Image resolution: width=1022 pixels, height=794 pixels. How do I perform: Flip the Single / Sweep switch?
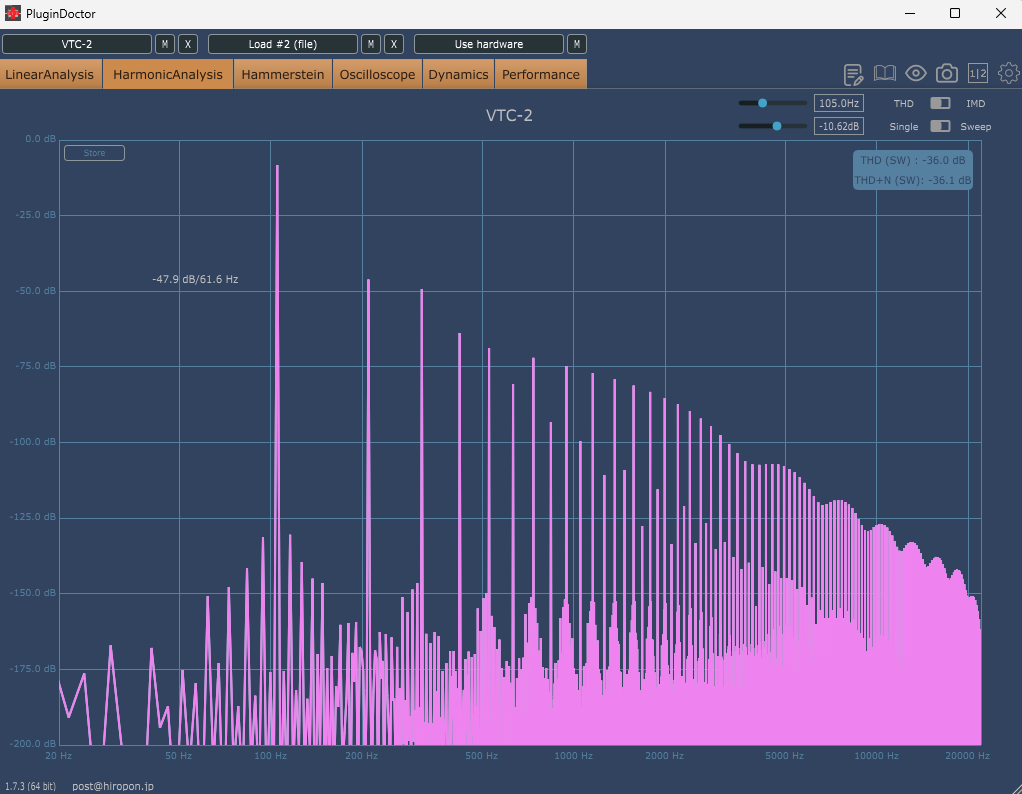coord(940,126)
